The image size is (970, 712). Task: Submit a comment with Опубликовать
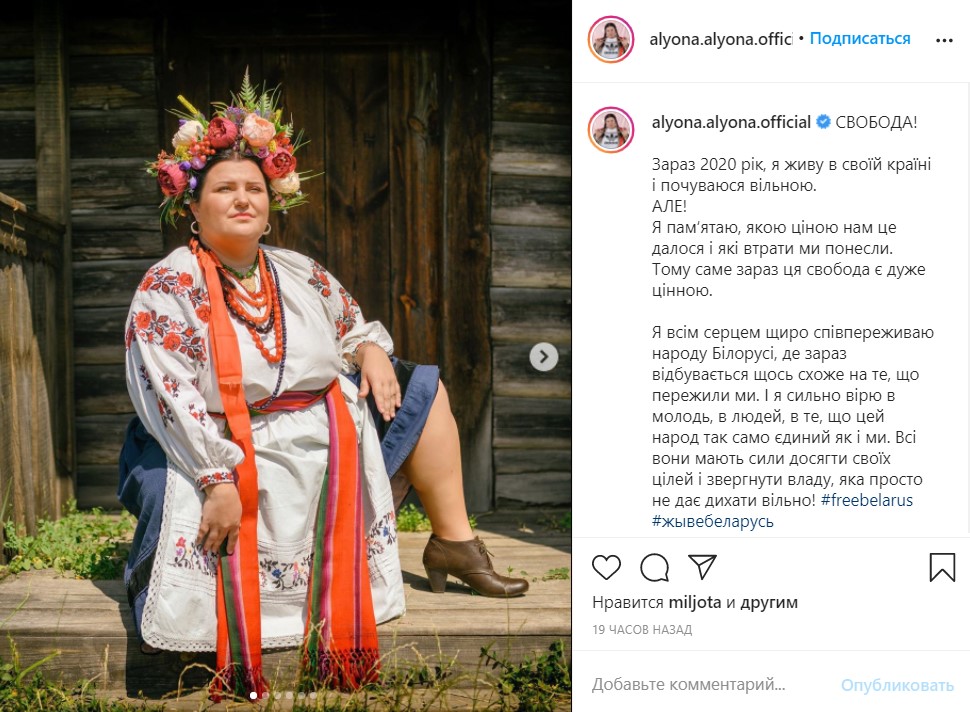tap(897, 685)
